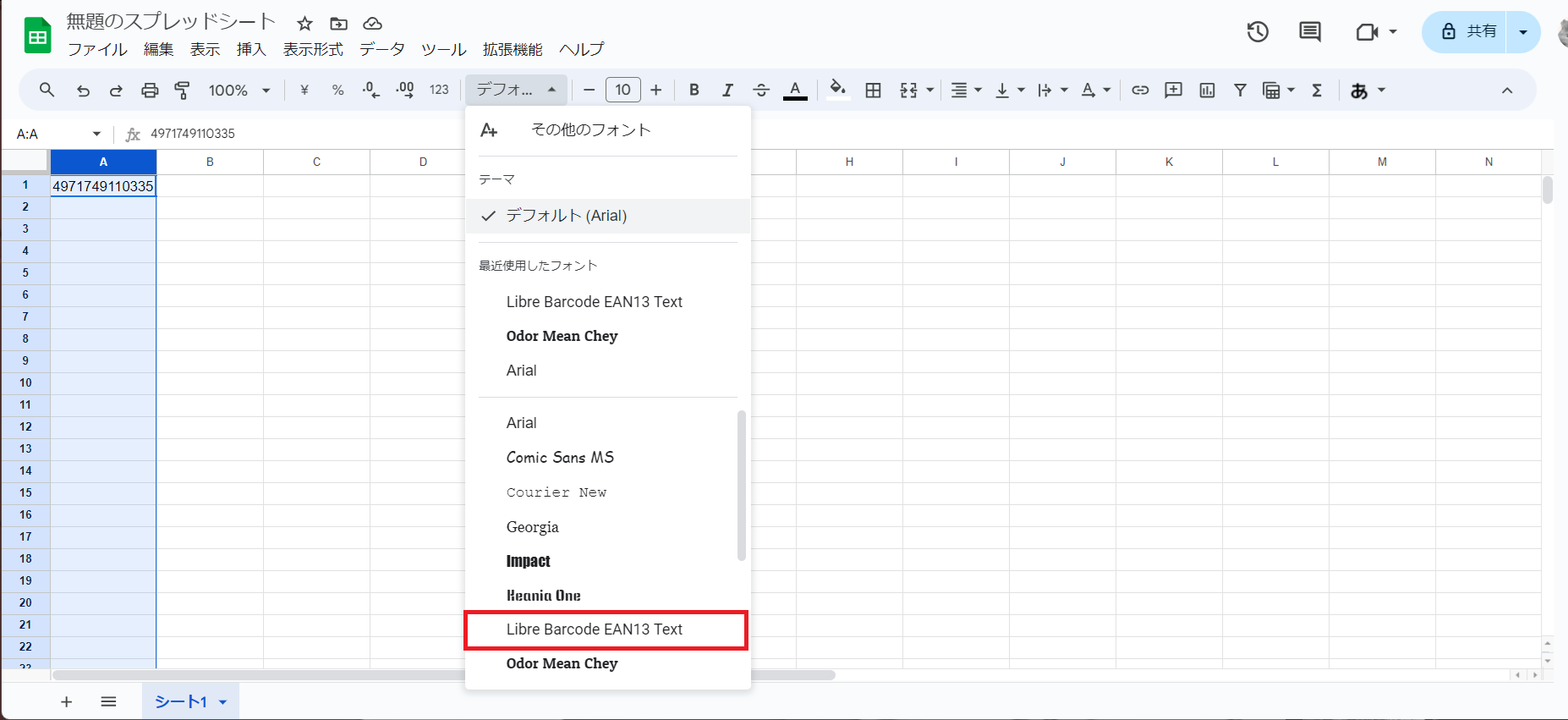Click the fill color paint bucket
1568x720 pixels.
[x=837, y=90]
